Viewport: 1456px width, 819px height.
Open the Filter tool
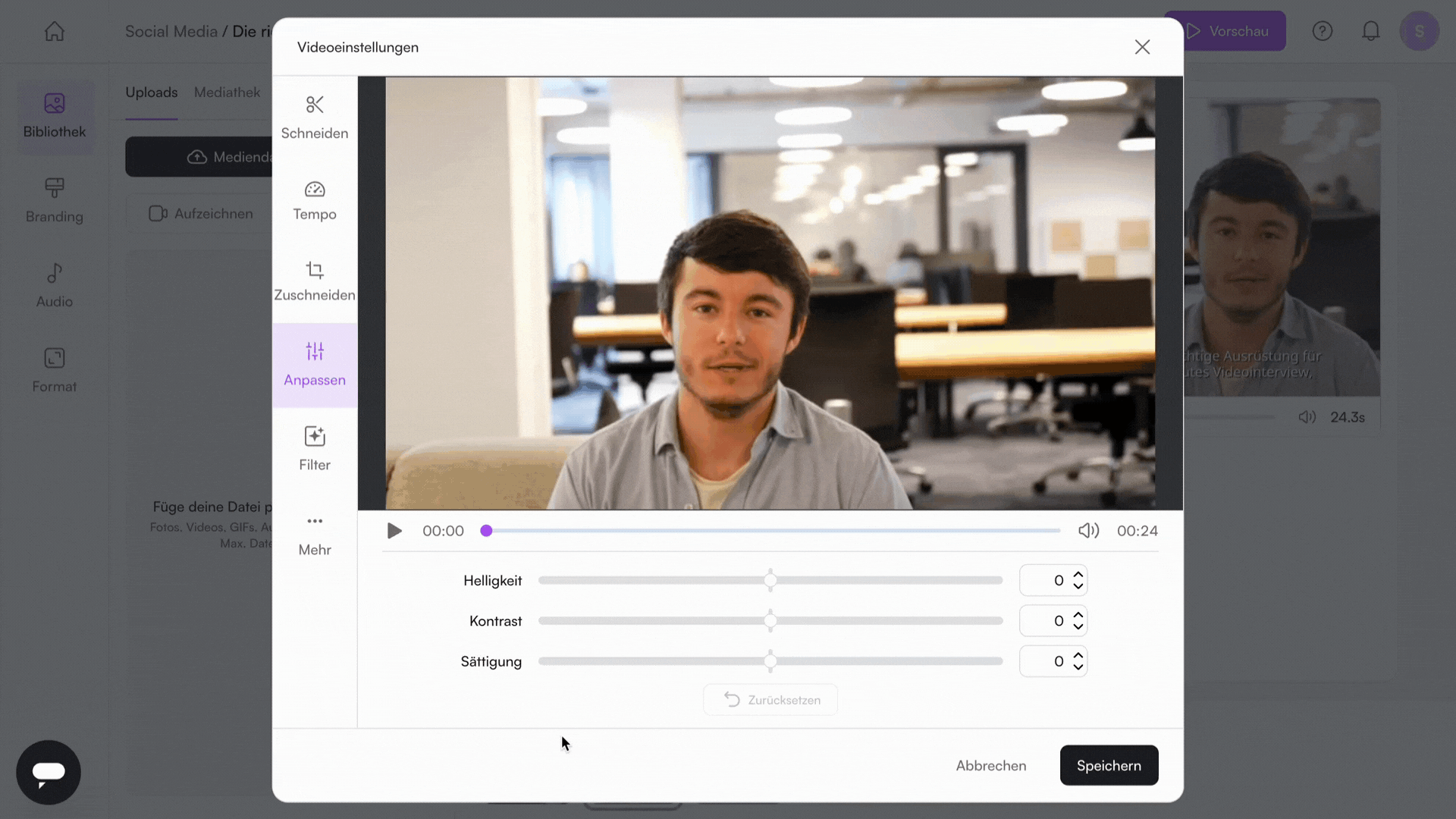point(315,449)
